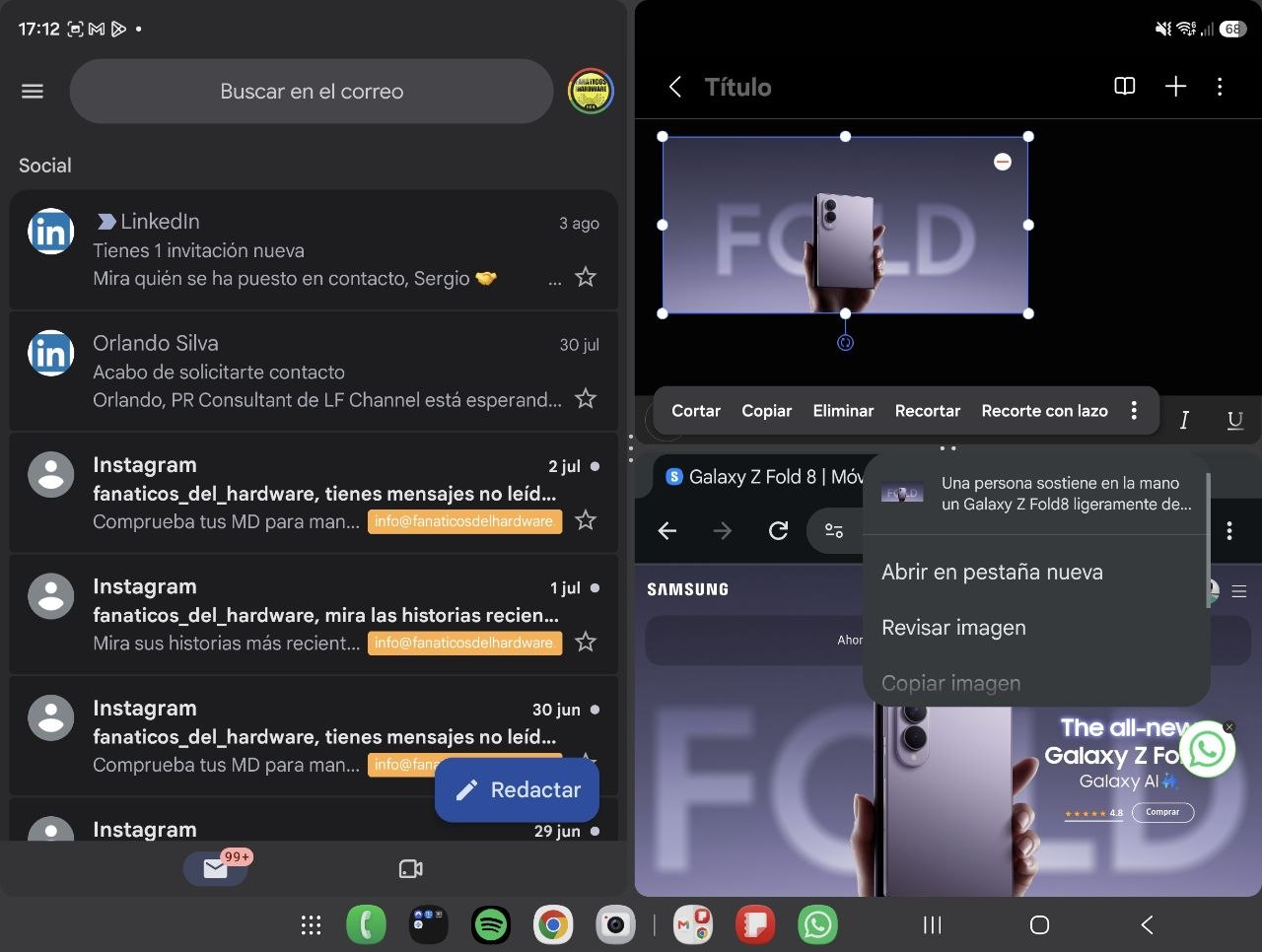Click the Samsung logo on the webpage
This screenshot has height=952, width=1262.
click(688, 589)
